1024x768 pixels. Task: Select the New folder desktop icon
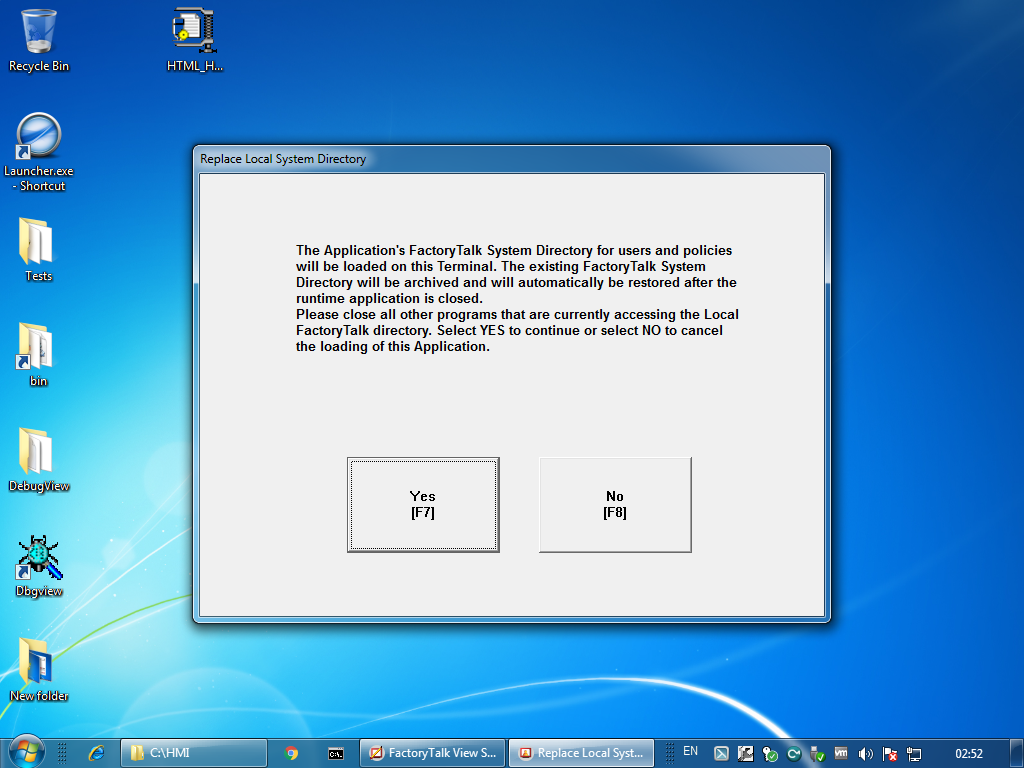point(39,670)
